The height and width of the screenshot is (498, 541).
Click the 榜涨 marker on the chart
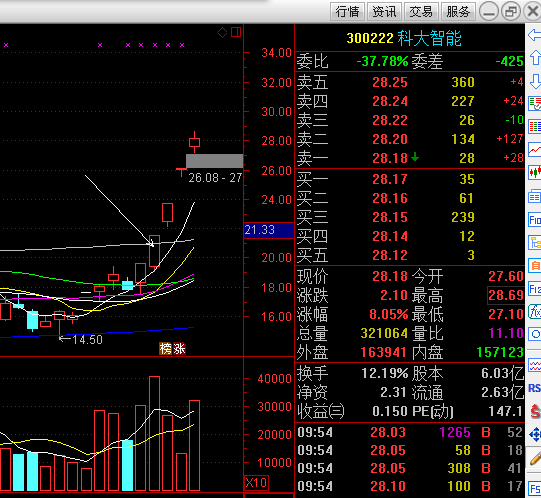(173, 349)
